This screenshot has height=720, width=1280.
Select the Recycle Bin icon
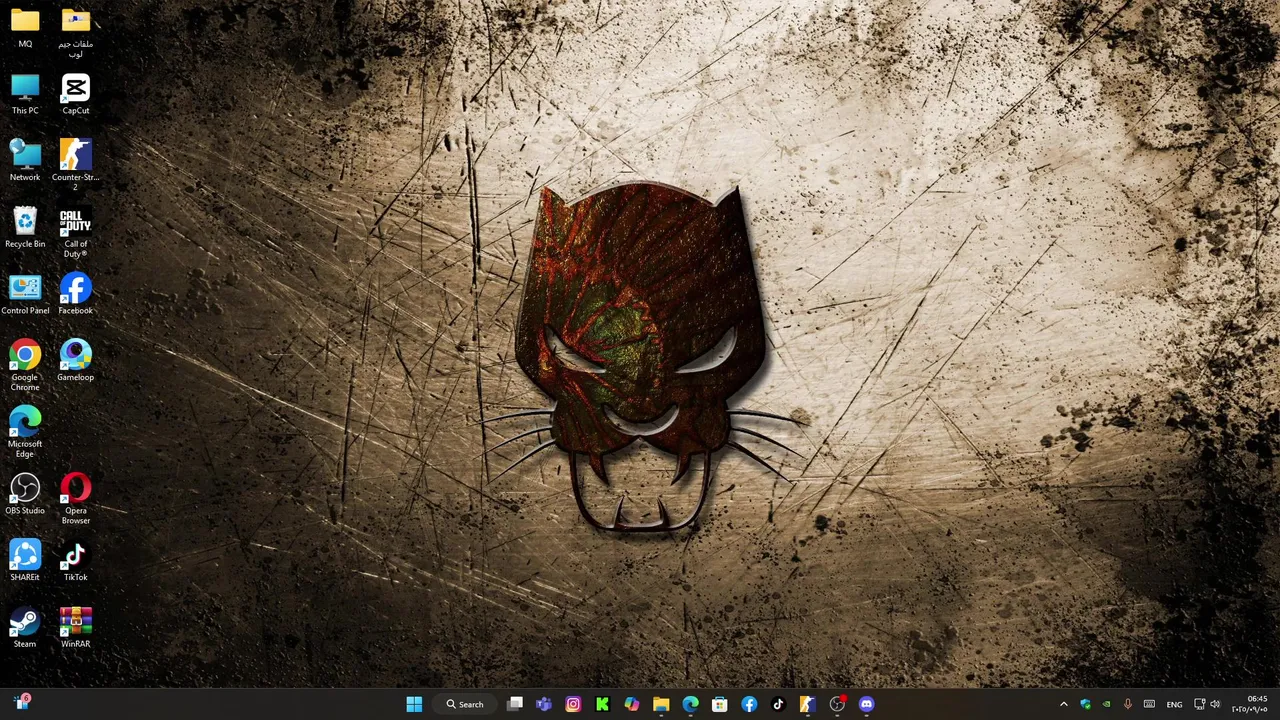click(x=25, y=227)
